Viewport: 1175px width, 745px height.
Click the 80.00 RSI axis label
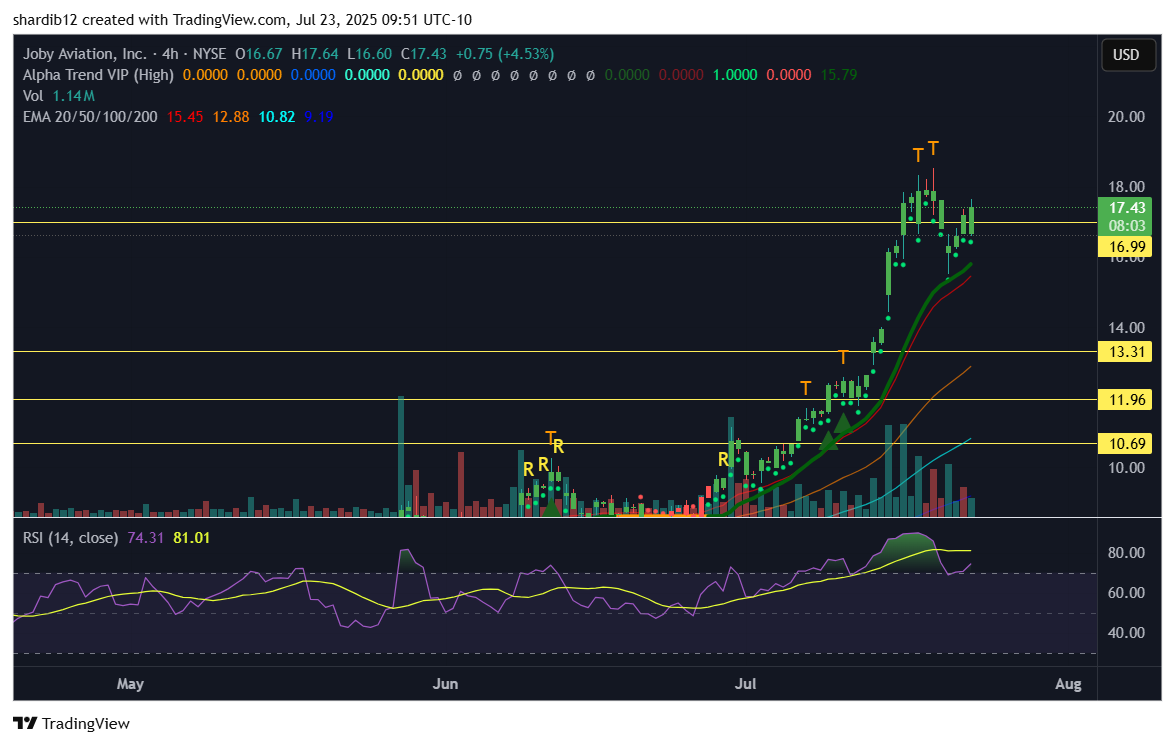1126,553
